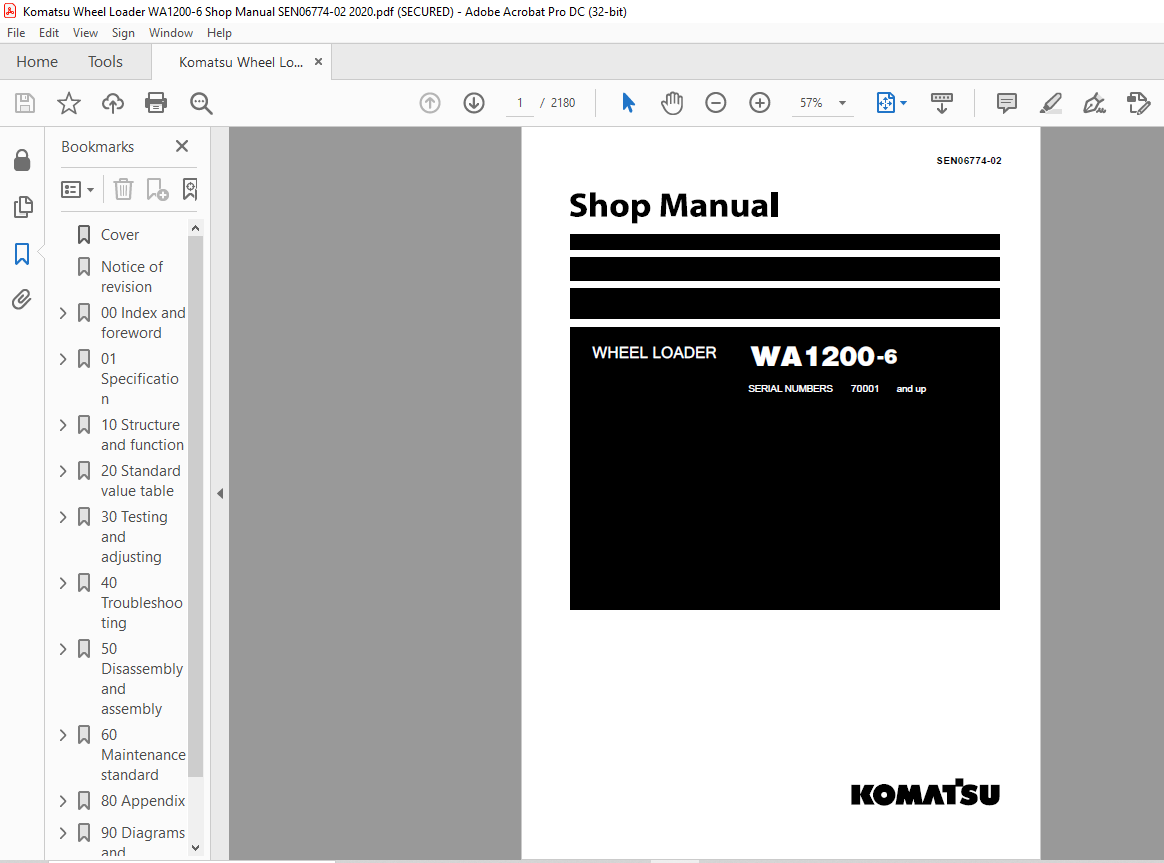Close the Bookmarks panel
This screenshot has height=863, width=1164.
(x=182, y=146)
